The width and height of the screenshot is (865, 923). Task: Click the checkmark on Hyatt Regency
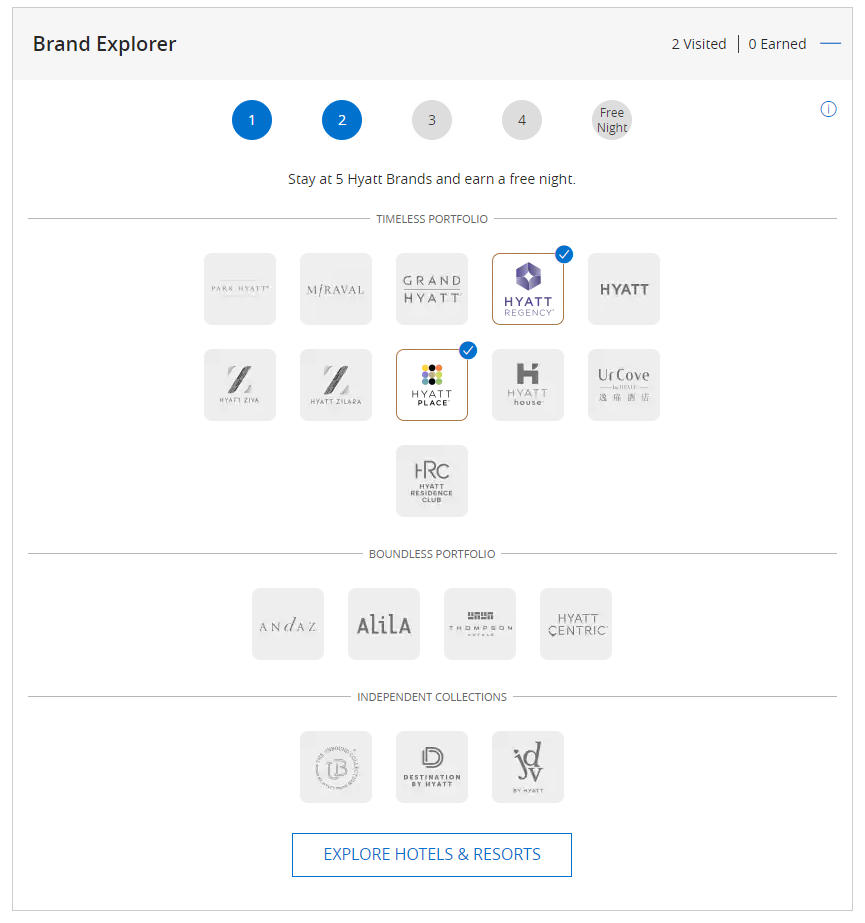click(564, 254)
